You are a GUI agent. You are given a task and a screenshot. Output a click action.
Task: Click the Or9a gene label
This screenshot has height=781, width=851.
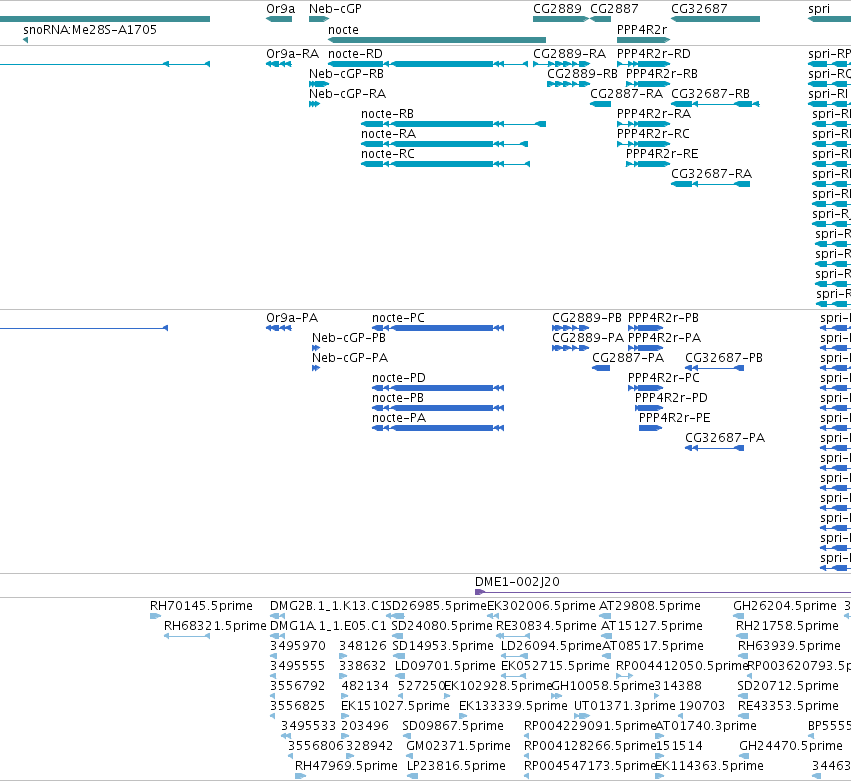(x=281, y=9)
